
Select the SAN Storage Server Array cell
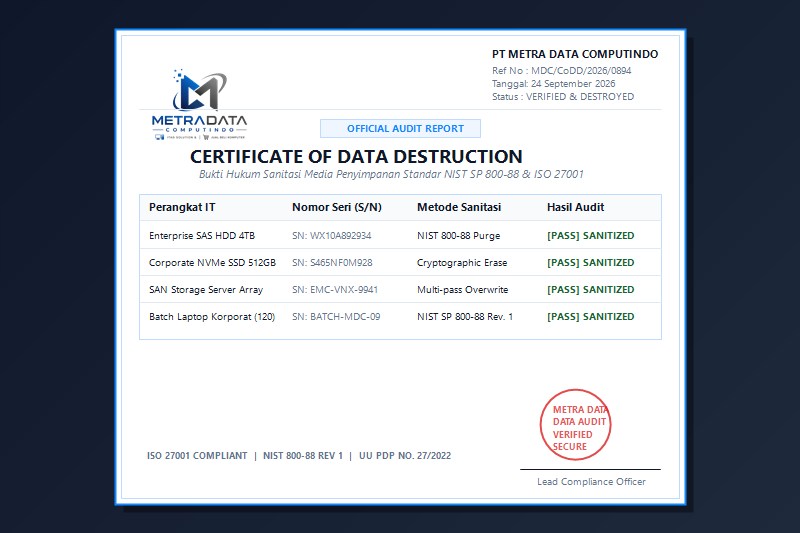click(206, 290)
